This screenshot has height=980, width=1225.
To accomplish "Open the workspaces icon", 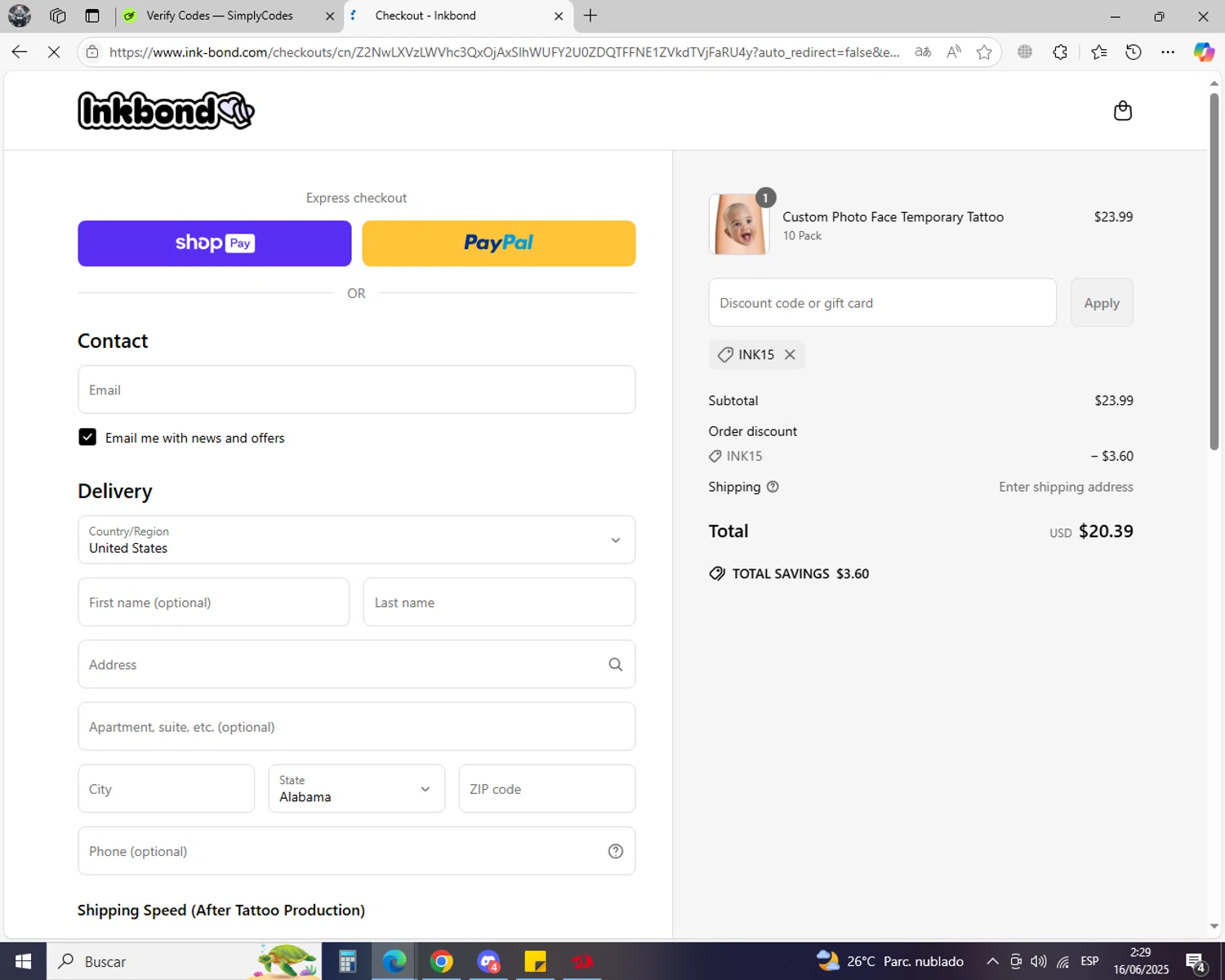I will click(x=57, y=16).
